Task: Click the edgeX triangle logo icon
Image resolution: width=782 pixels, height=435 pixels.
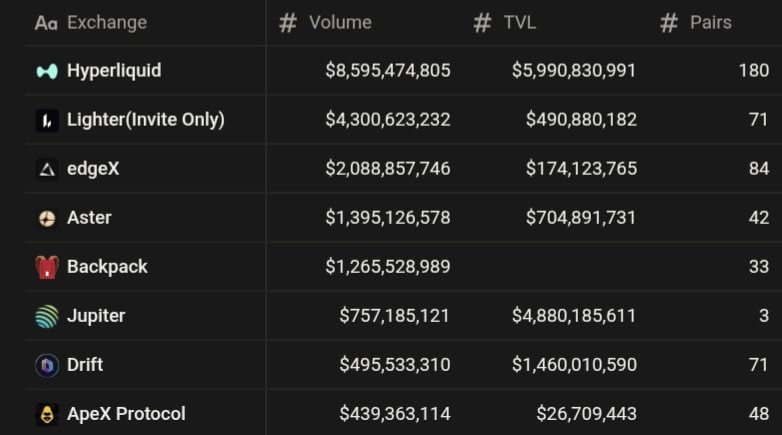Action: [x=47, y=169]
